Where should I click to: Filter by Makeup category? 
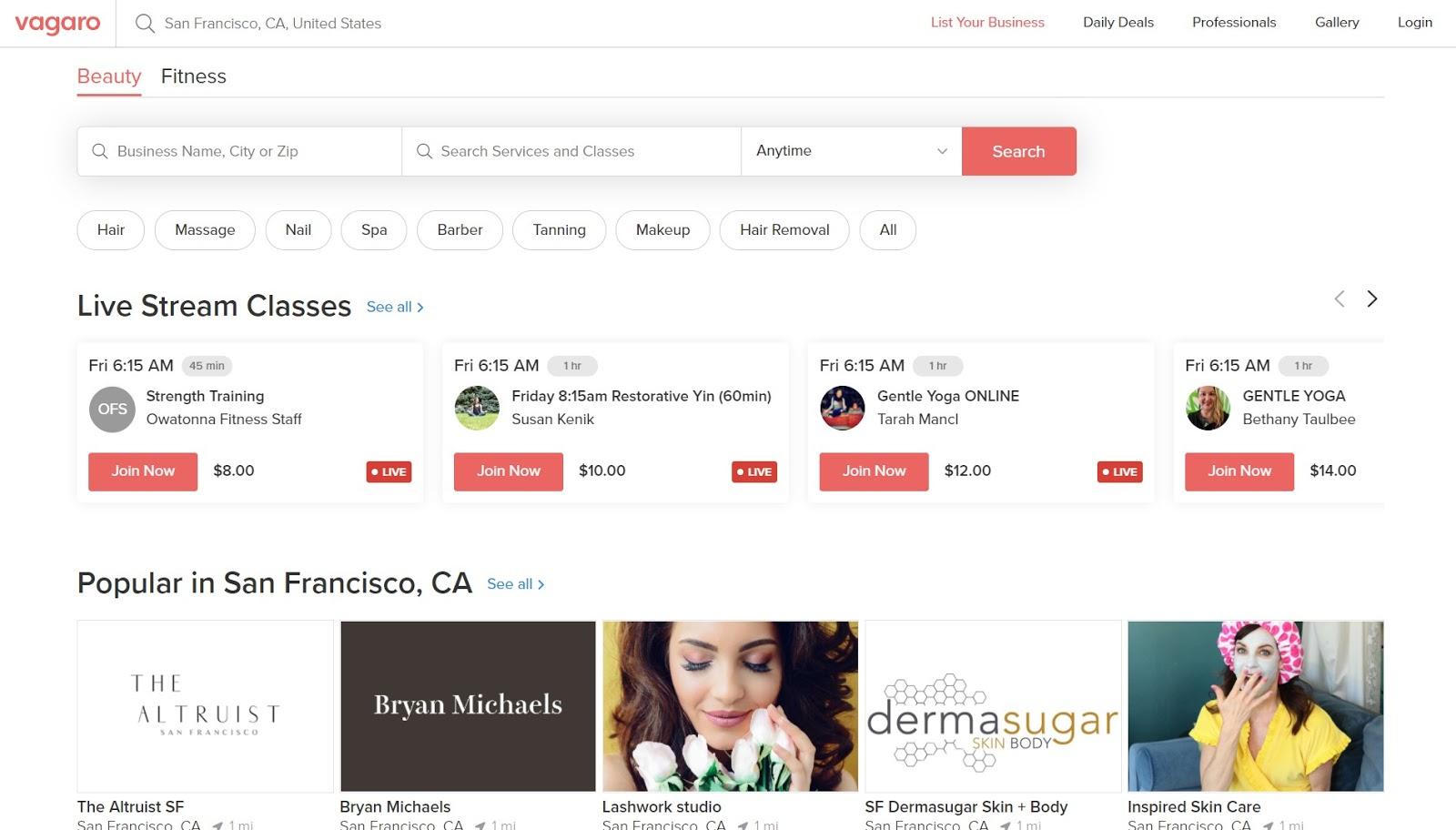click(662, 230)
